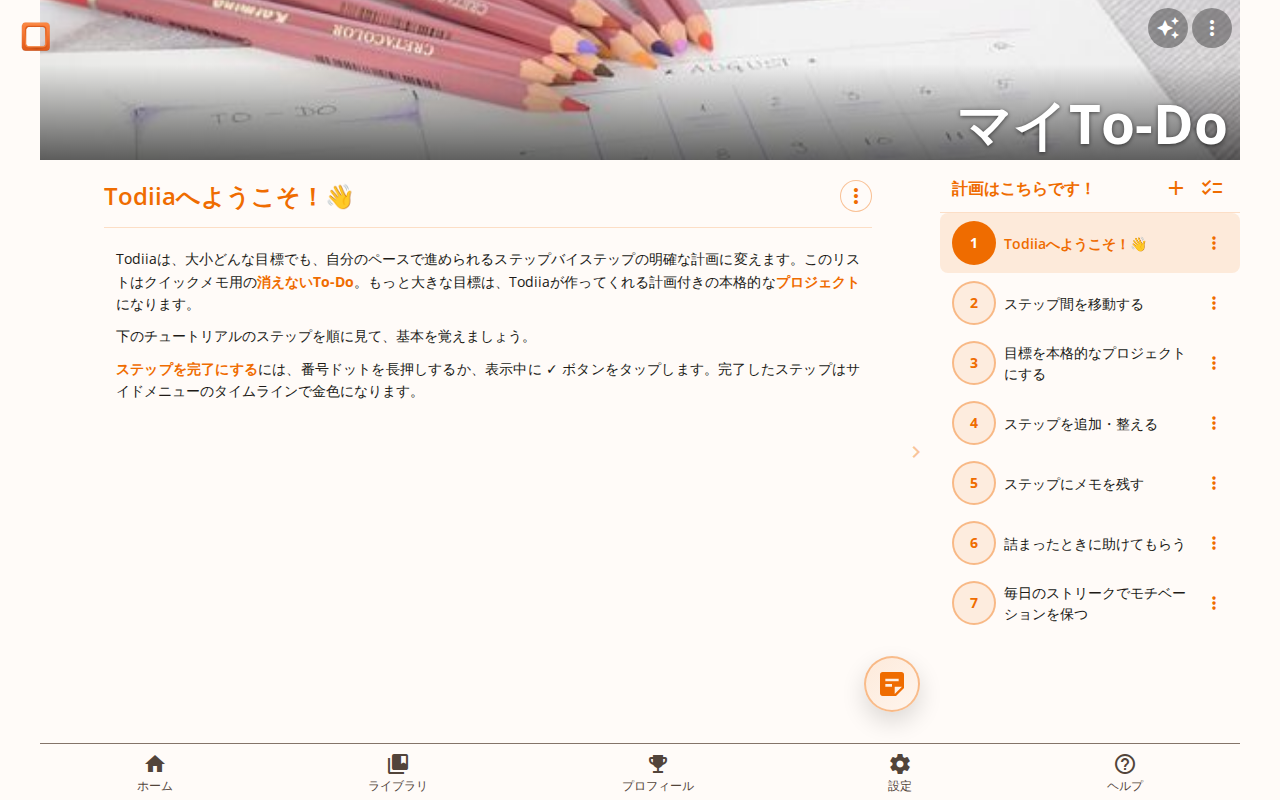Select step 毎日のストリークでモチベーションを保つ

point(1095,604)
